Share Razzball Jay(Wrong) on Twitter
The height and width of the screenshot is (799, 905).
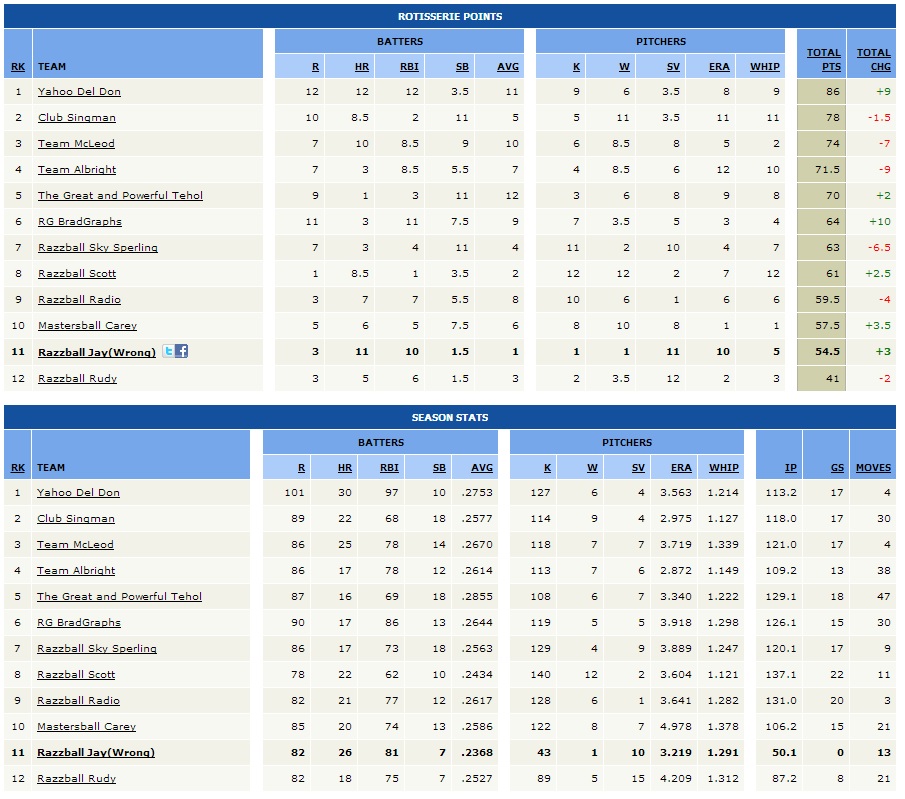[168, 351]
